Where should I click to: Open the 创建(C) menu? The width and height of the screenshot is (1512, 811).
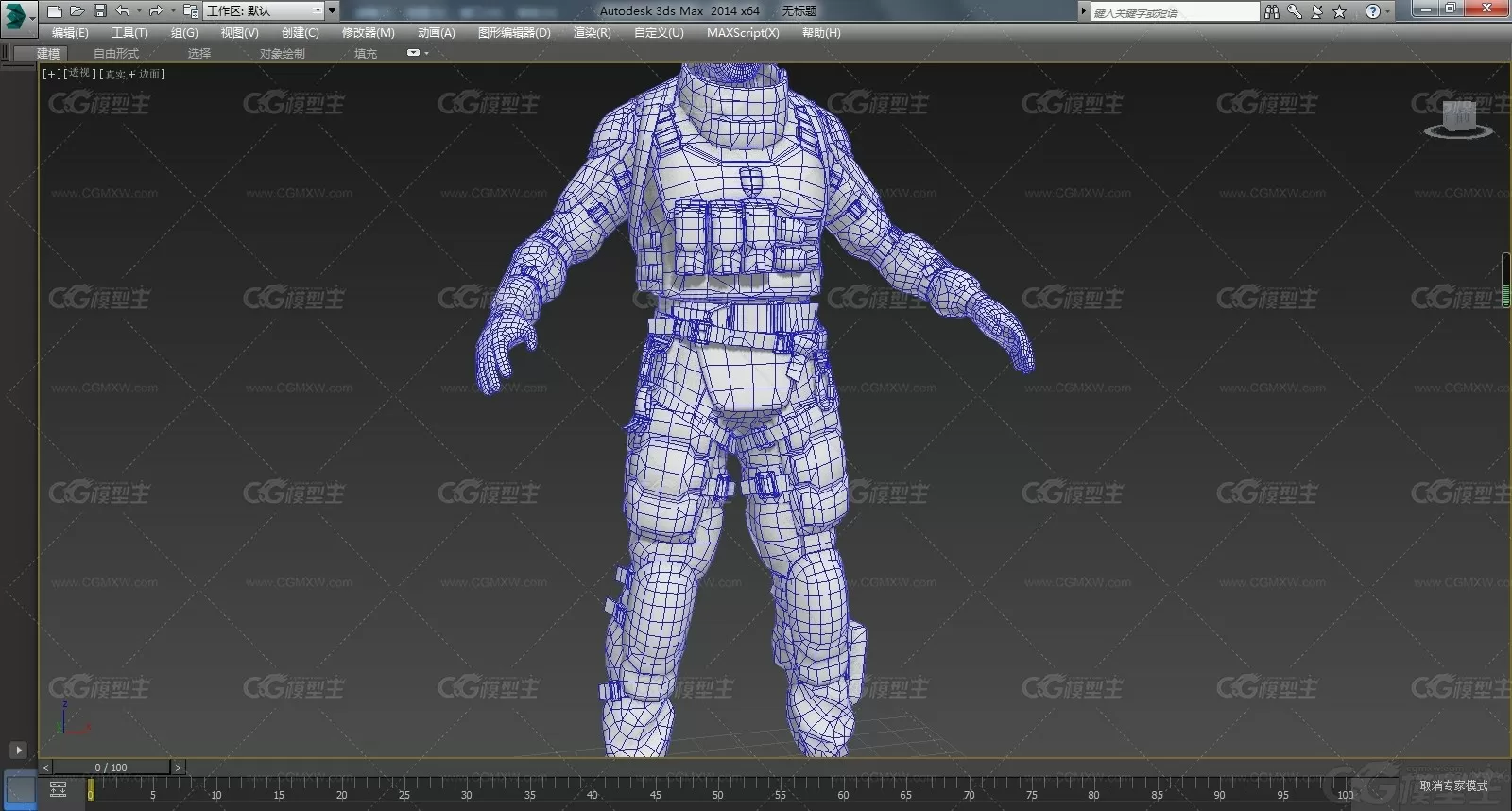click(300, 32)
